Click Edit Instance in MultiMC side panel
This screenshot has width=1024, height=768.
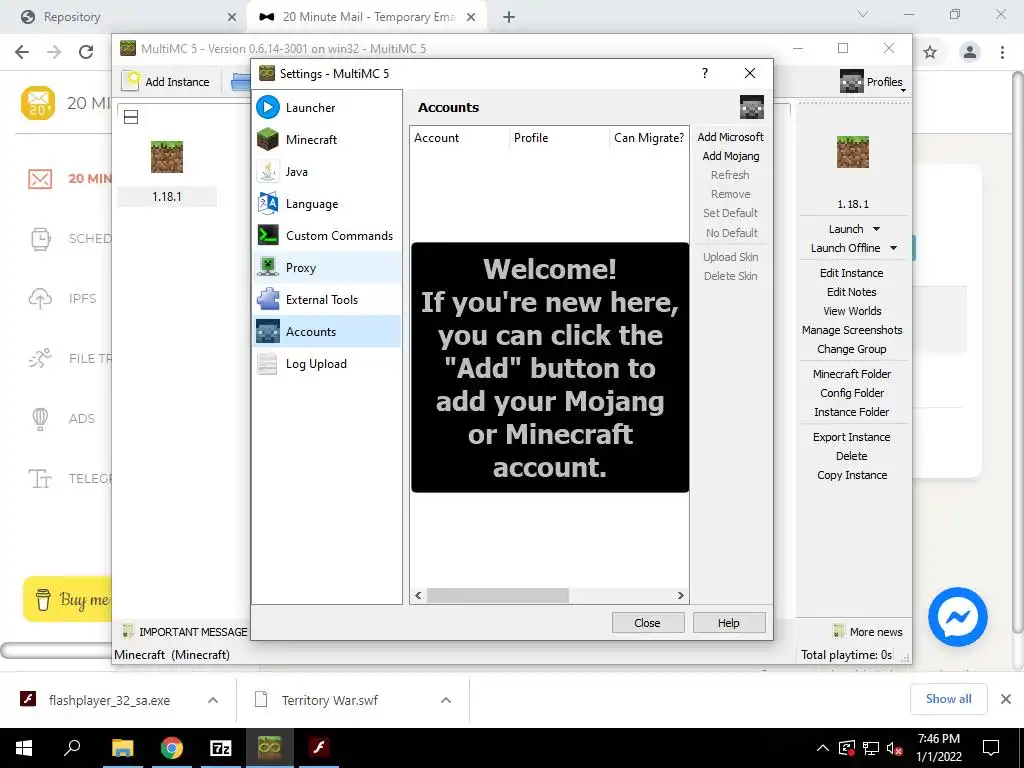coord(852,273)
